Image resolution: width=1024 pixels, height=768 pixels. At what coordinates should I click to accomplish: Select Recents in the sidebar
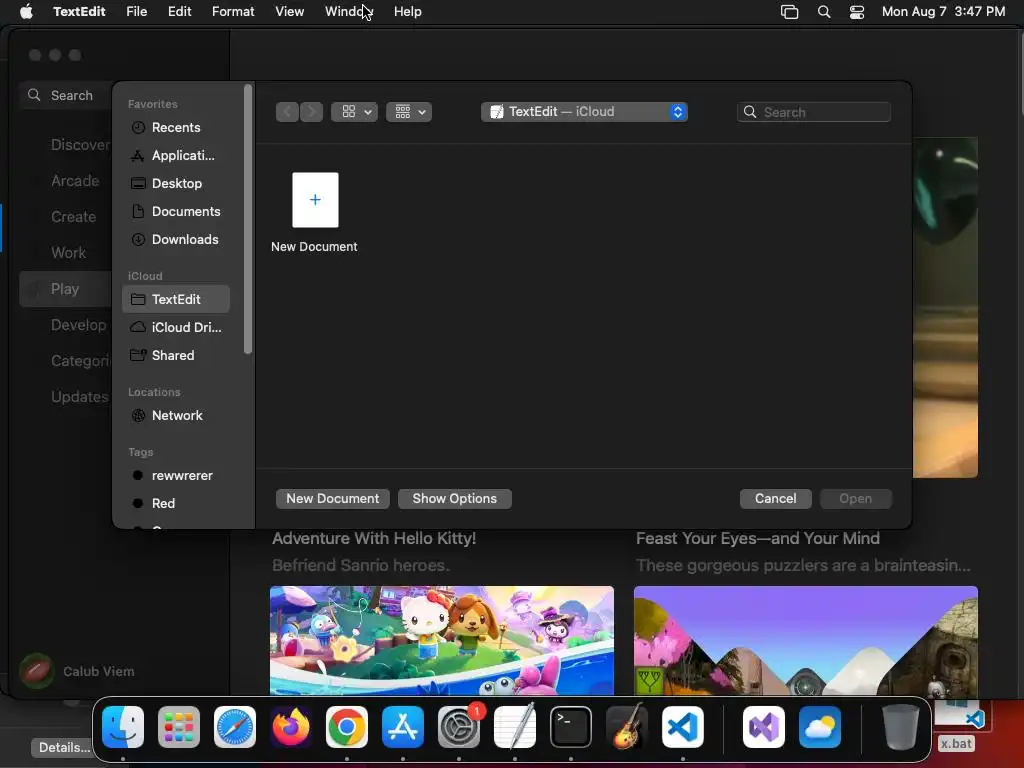(x=176, y=127)
